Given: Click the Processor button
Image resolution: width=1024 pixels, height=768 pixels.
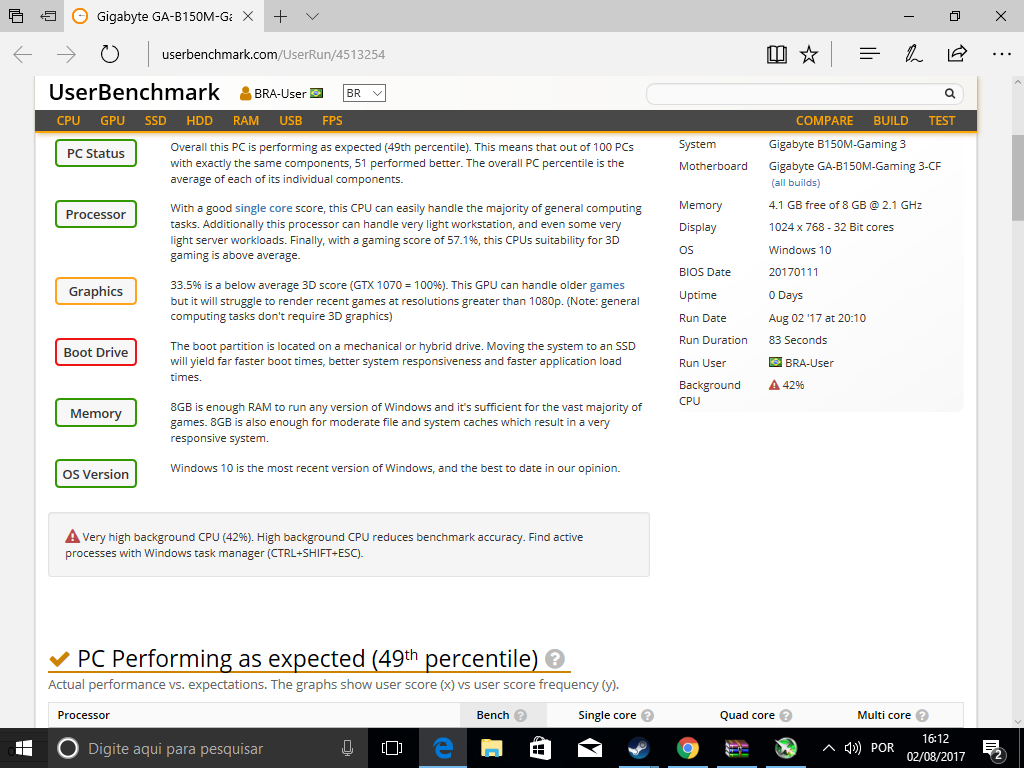Looking at the screenshot, I should 96,214.
